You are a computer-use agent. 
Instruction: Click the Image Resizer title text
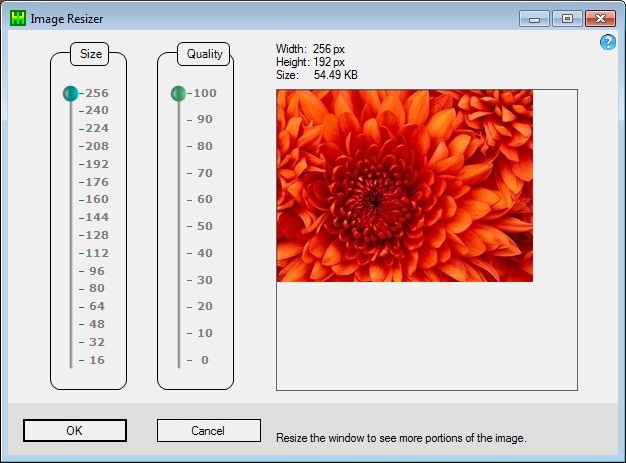click(x=67, y=19)
